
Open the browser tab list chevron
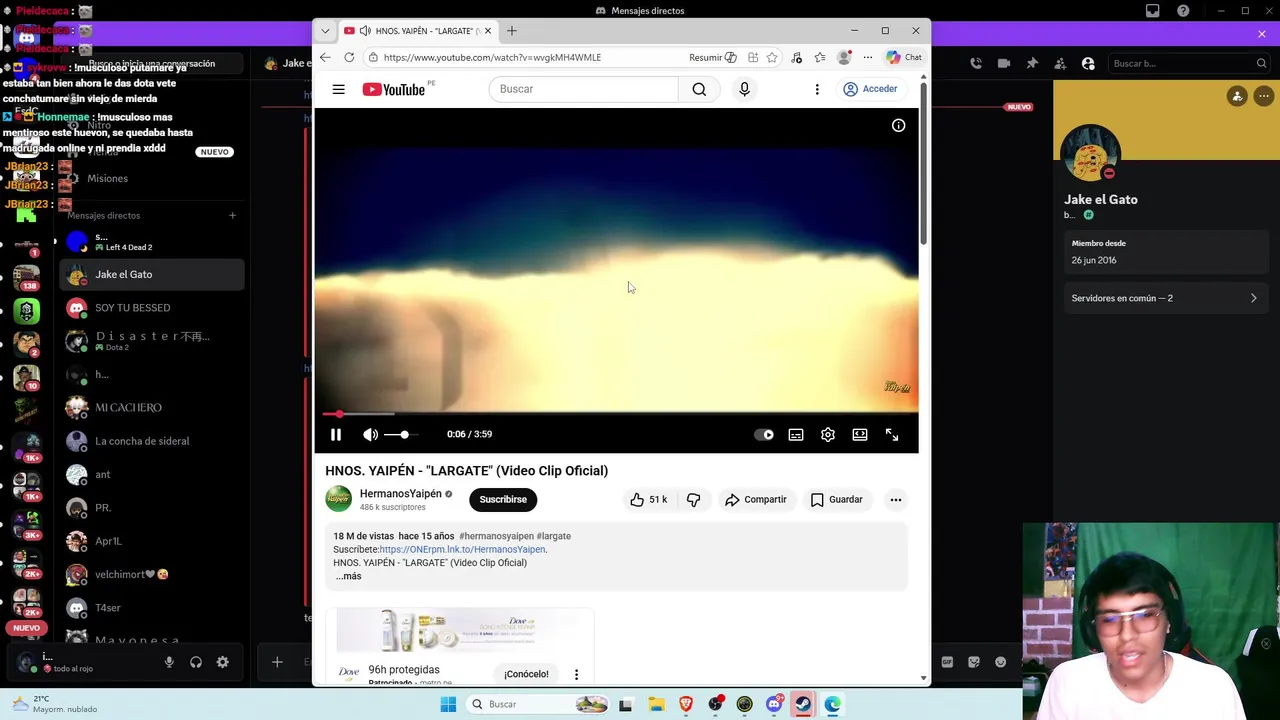pos(325,31)
